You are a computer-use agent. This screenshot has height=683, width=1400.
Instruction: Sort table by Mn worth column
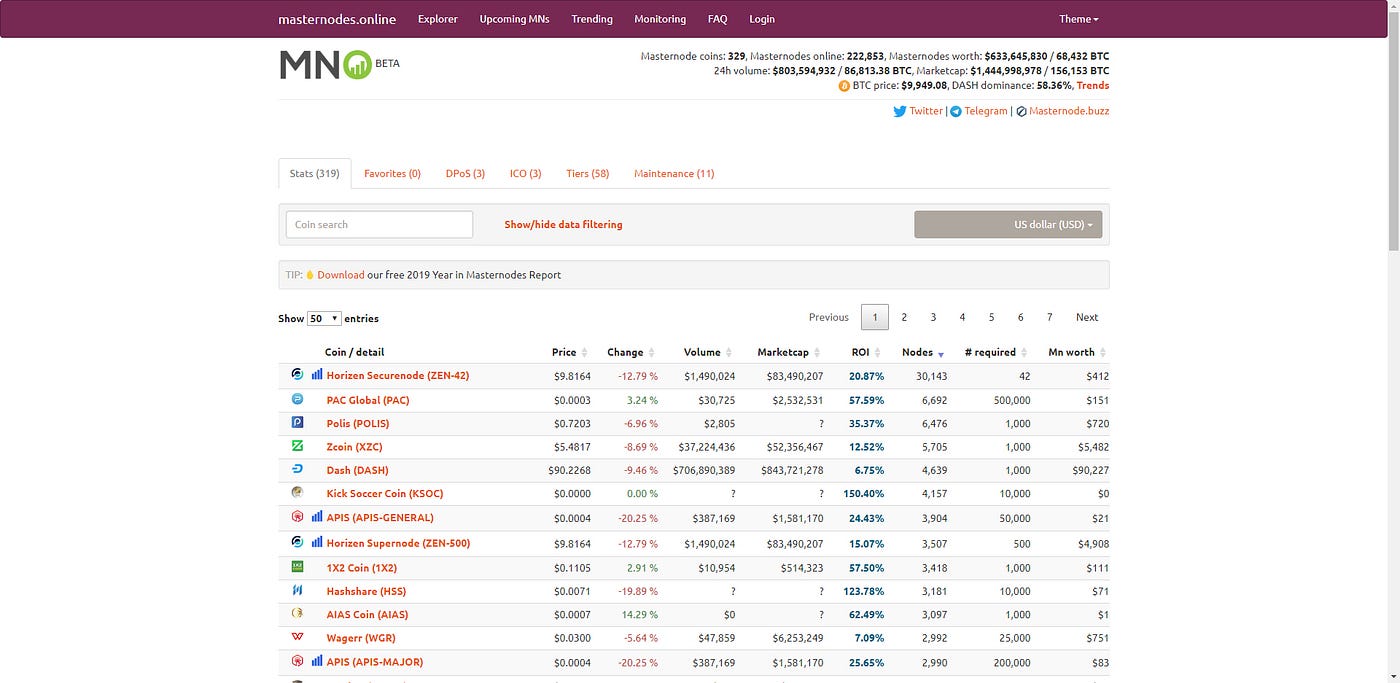(1076, 352)
